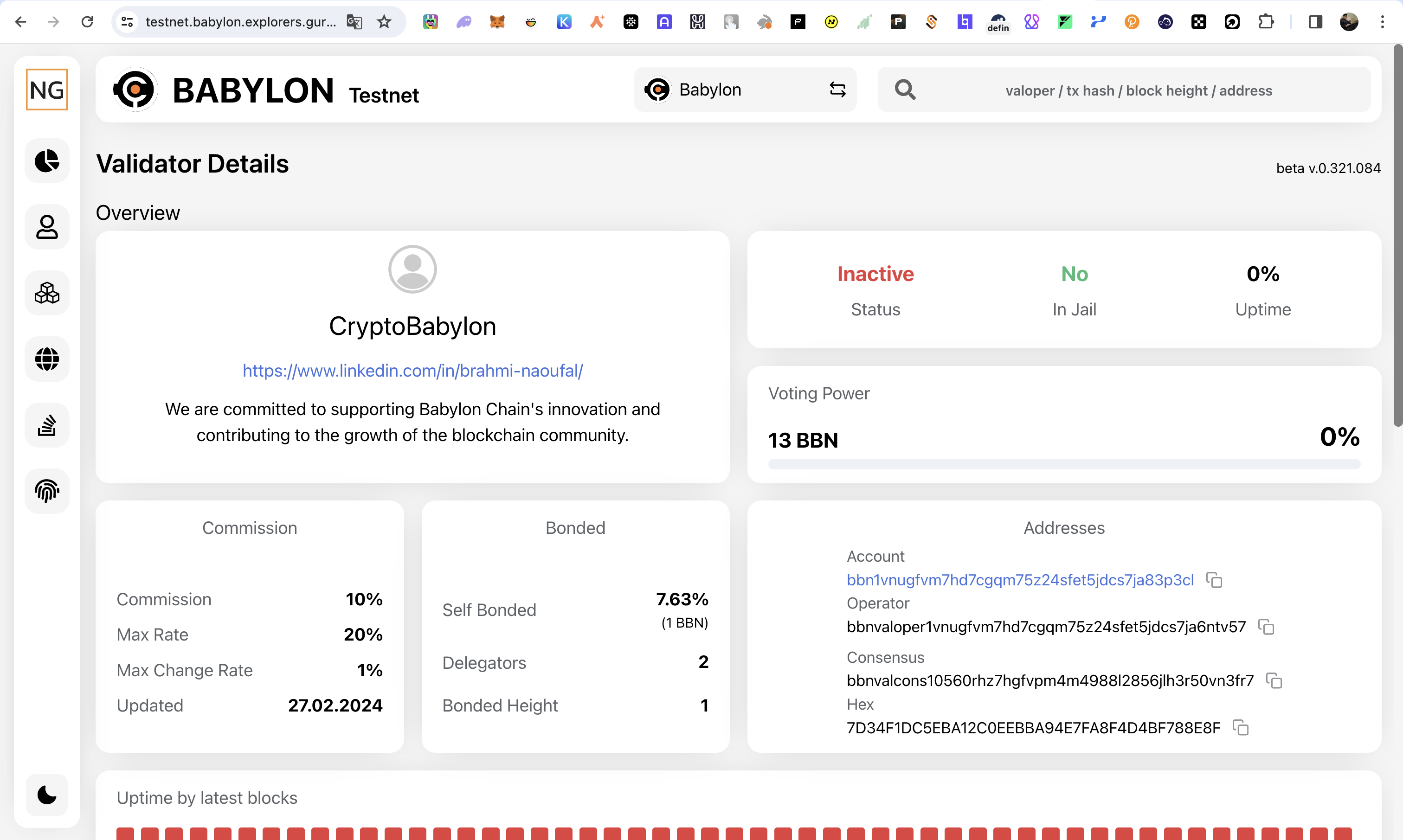
Task: Click the Voting Power progress bar
Action: point(1064,464)
